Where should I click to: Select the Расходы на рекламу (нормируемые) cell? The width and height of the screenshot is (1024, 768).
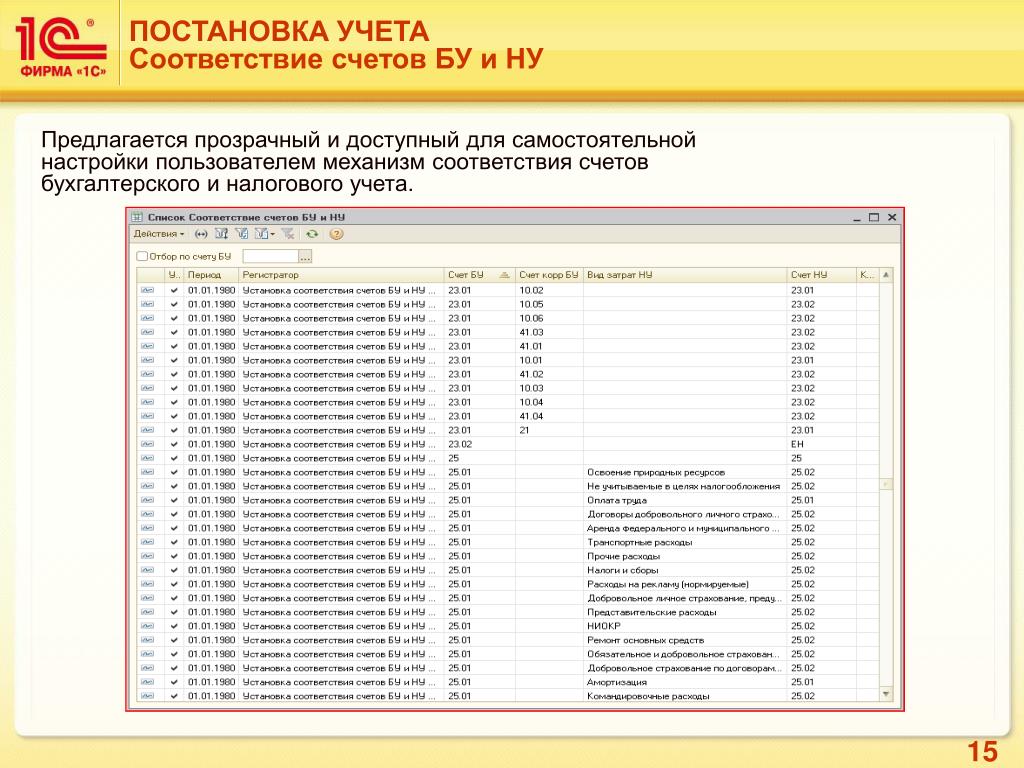click(x=684, y=584)
